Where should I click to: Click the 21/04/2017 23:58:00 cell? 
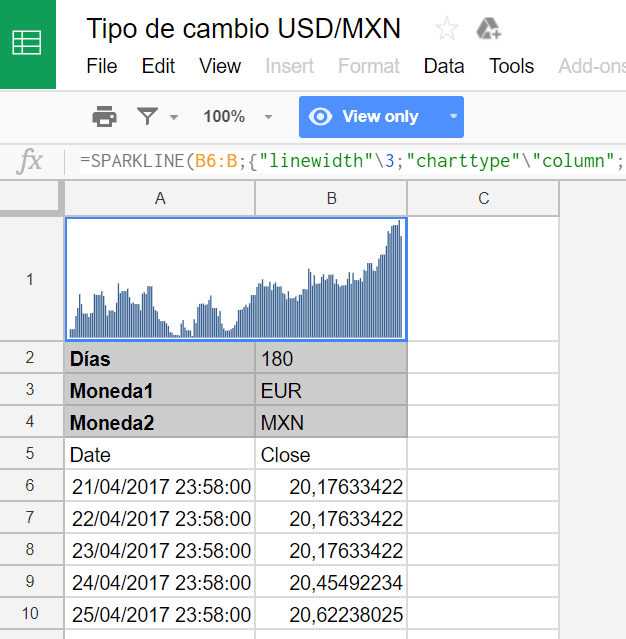pyautogui.click(x=160, y=486)
